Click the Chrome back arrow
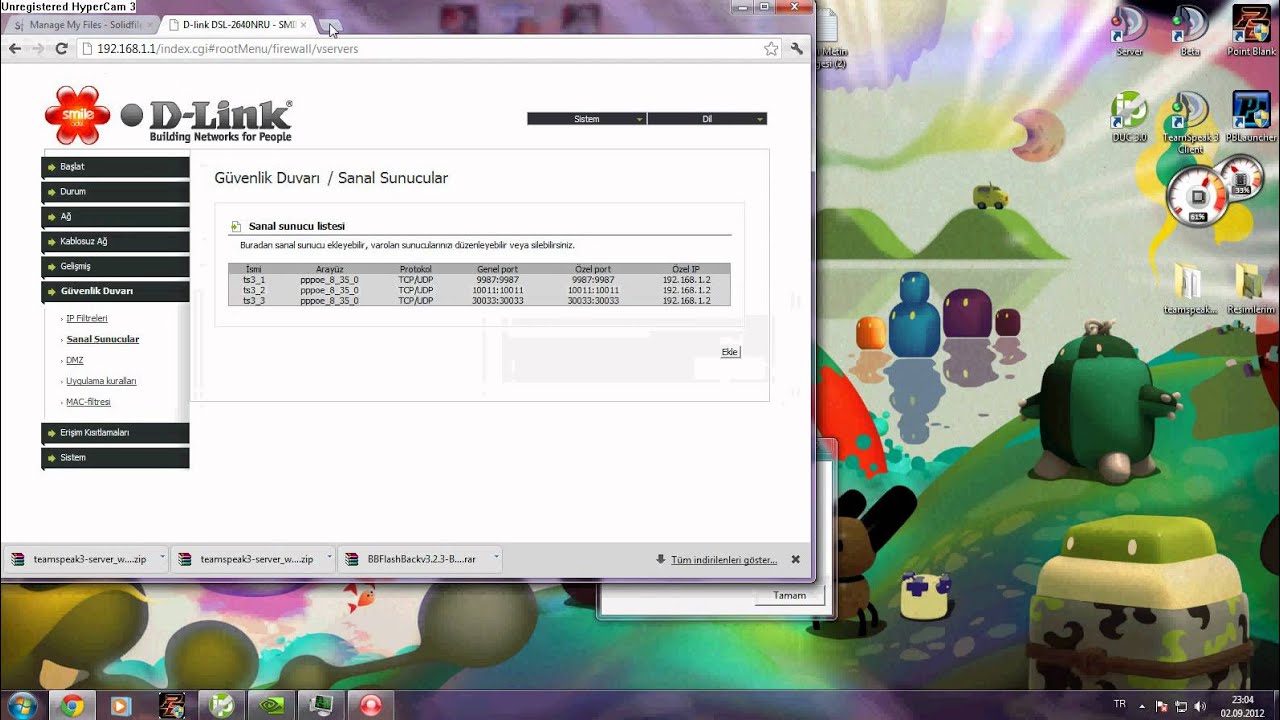The image size is (1280, 720). [x=15, y=49]
